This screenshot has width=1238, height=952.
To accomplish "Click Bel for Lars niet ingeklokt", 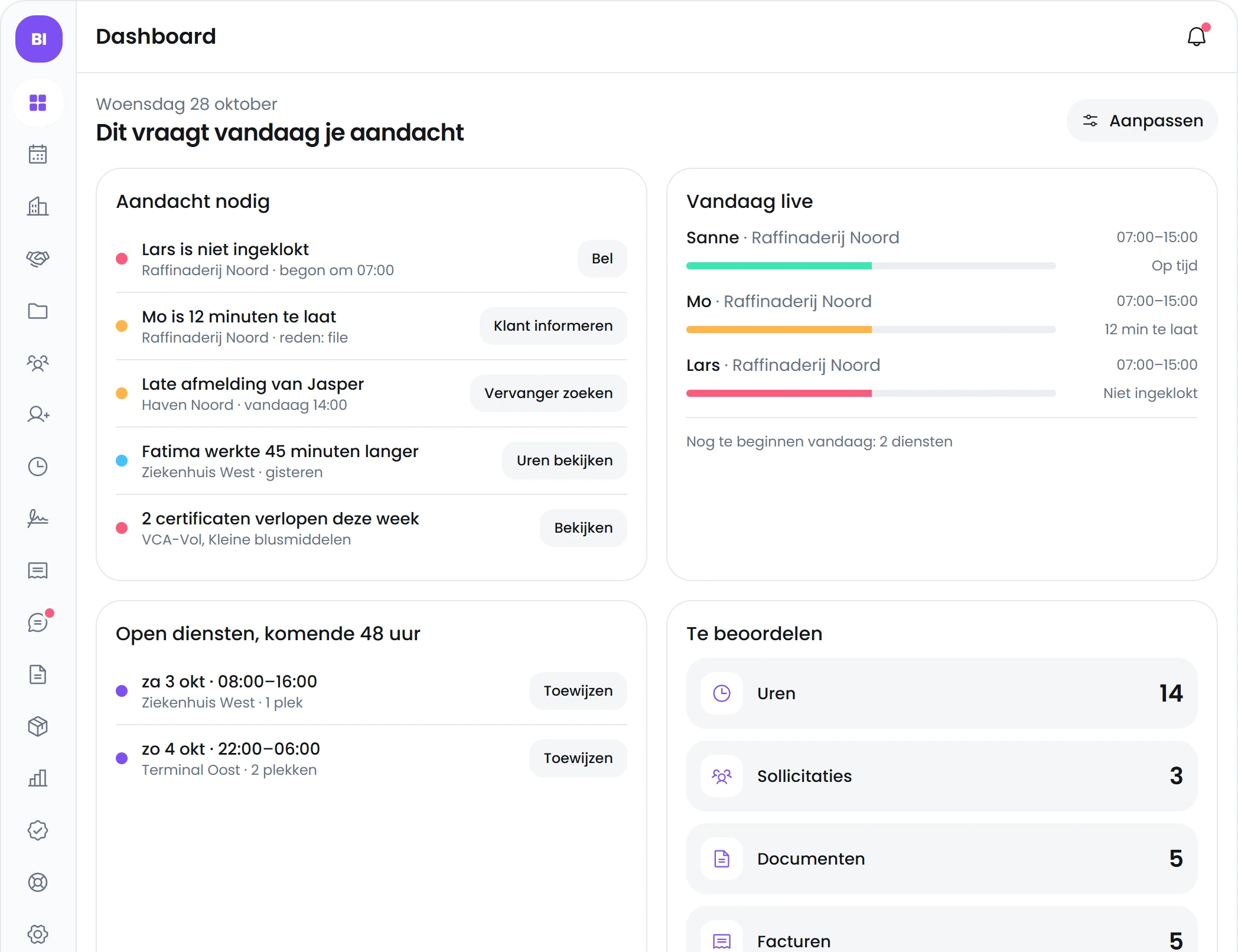I will click(602, 259).
